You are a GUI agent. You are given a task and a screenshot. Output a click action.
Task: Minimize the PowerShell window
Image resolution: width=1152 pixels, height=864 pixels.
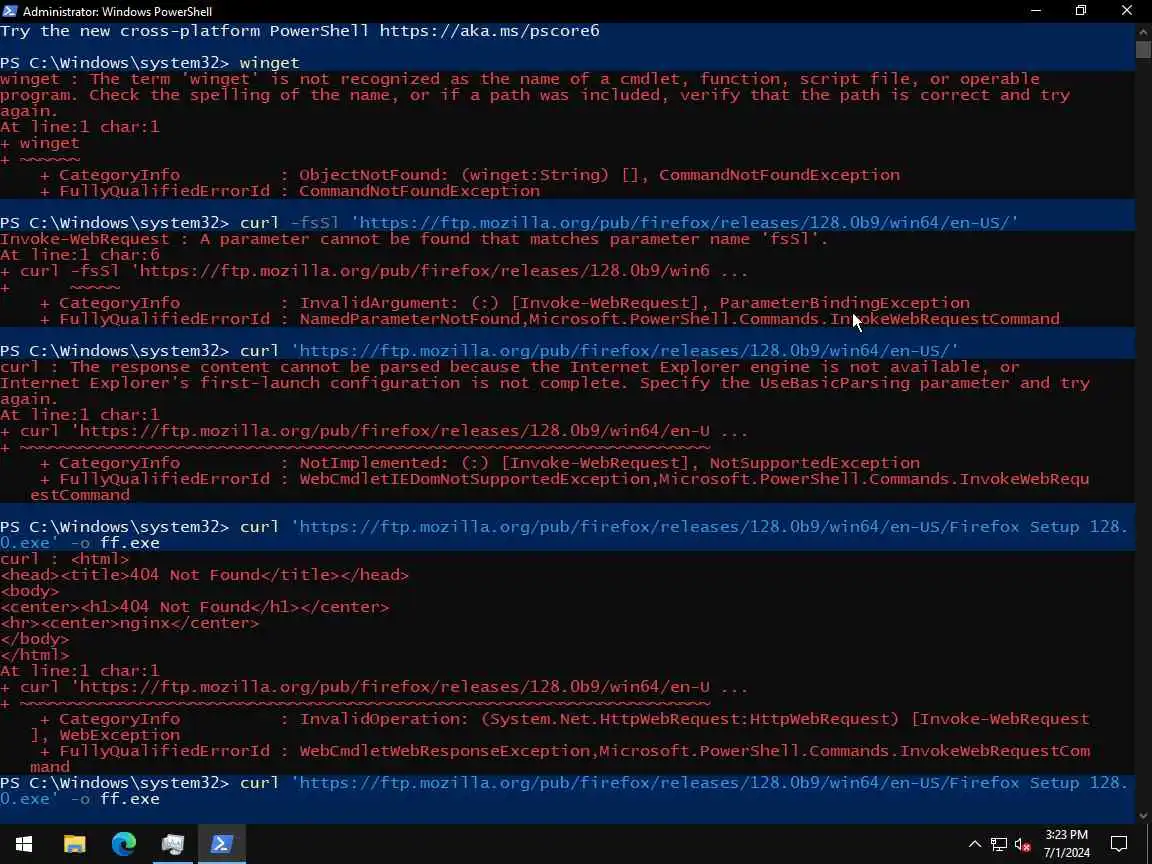pos(1036,11)
